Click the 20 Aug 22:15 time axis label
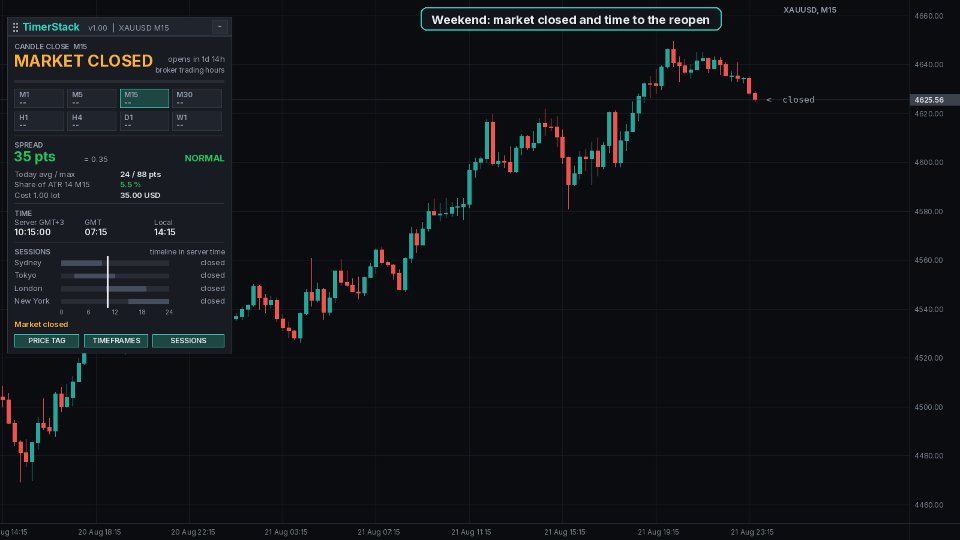The width and height of the screenshot is (960, 540). click(193, 532)
